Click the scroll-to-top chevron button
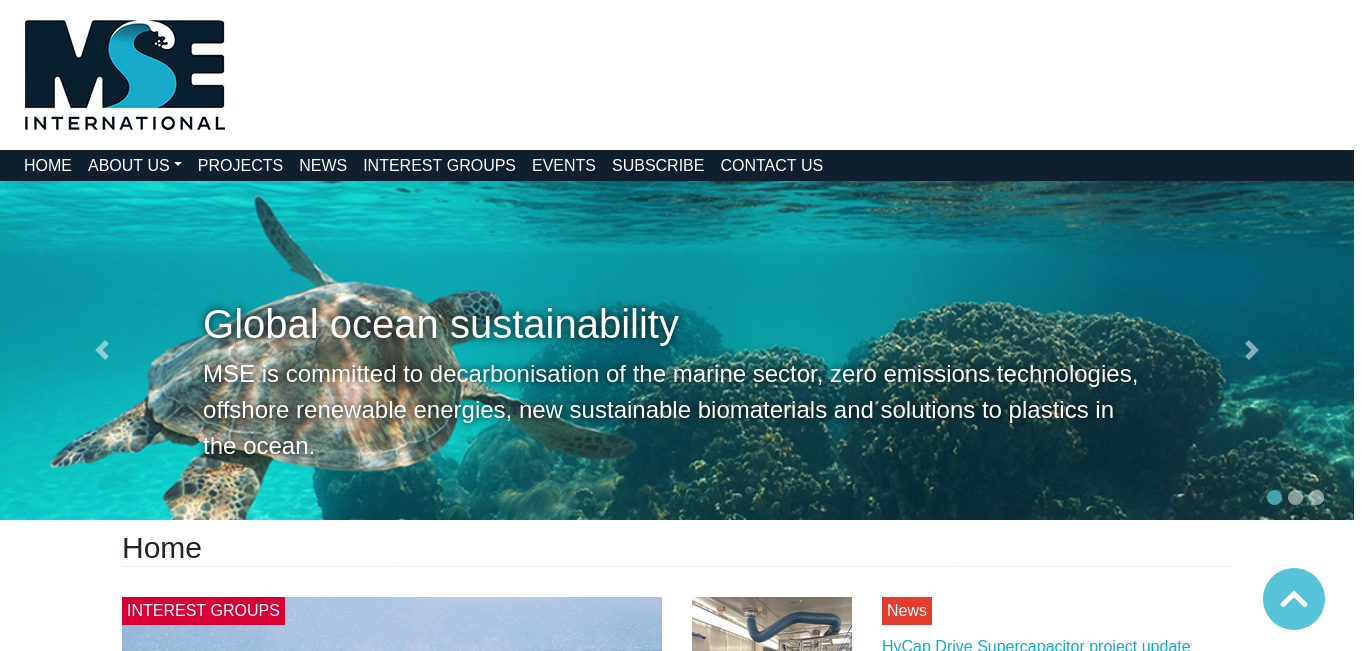Screen dimensions: 1366x651 [1294, 599]
